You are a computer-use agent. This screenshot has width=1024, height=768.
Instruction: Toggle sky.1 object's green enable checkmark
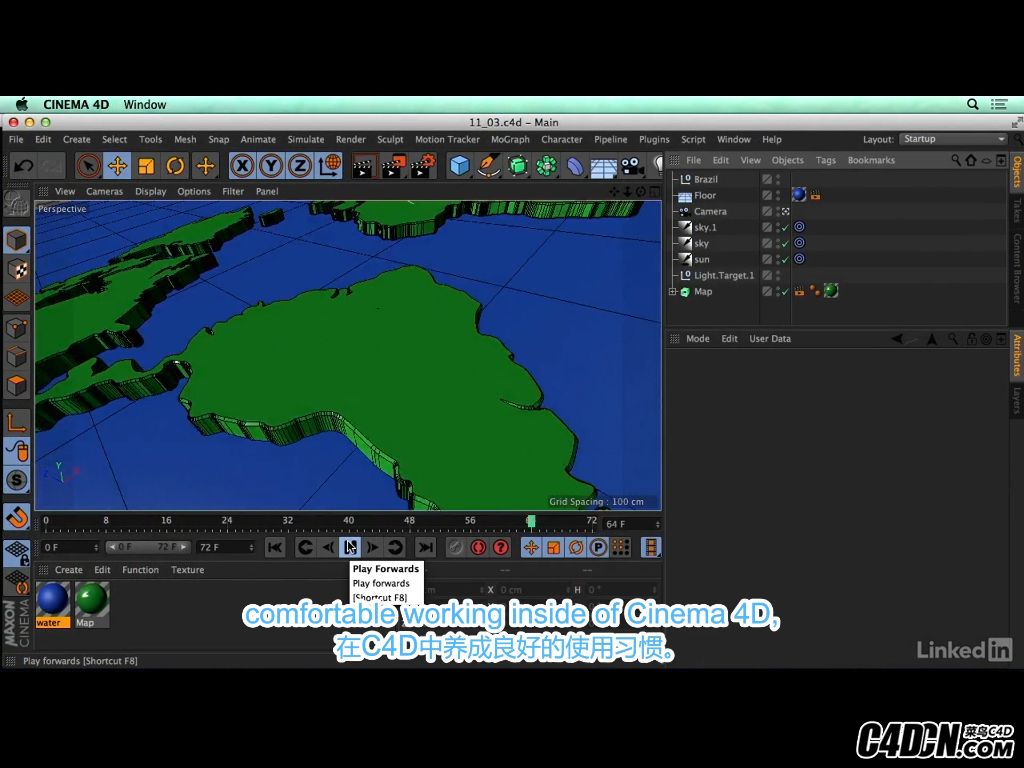click(785, 227)
